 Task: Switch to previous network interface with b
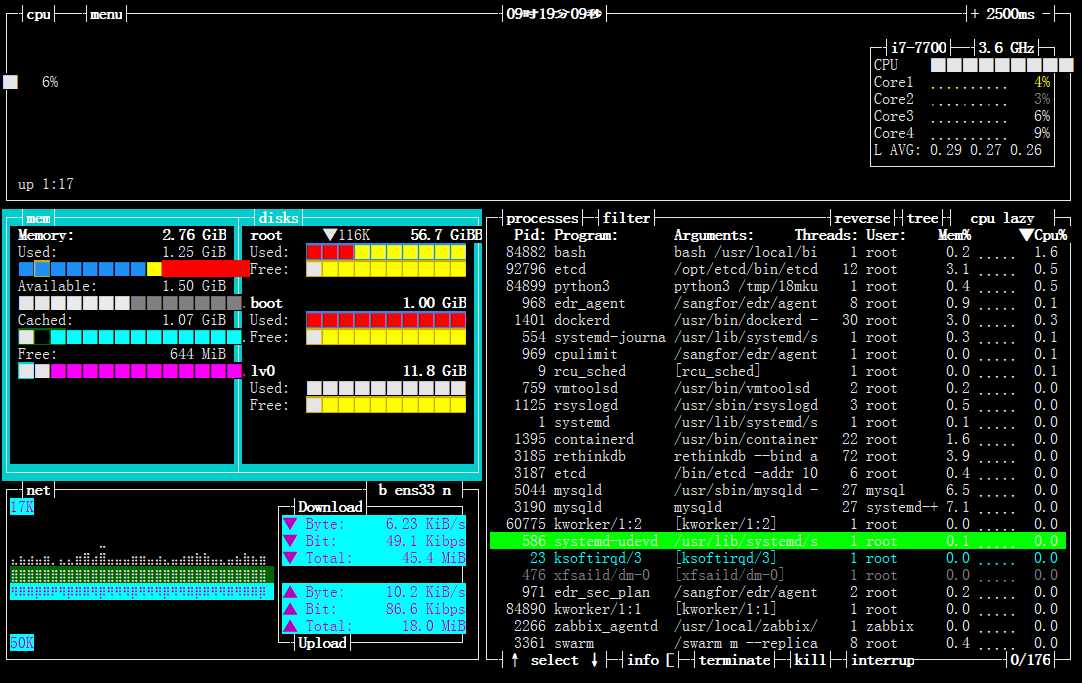[x=383, y=490]
